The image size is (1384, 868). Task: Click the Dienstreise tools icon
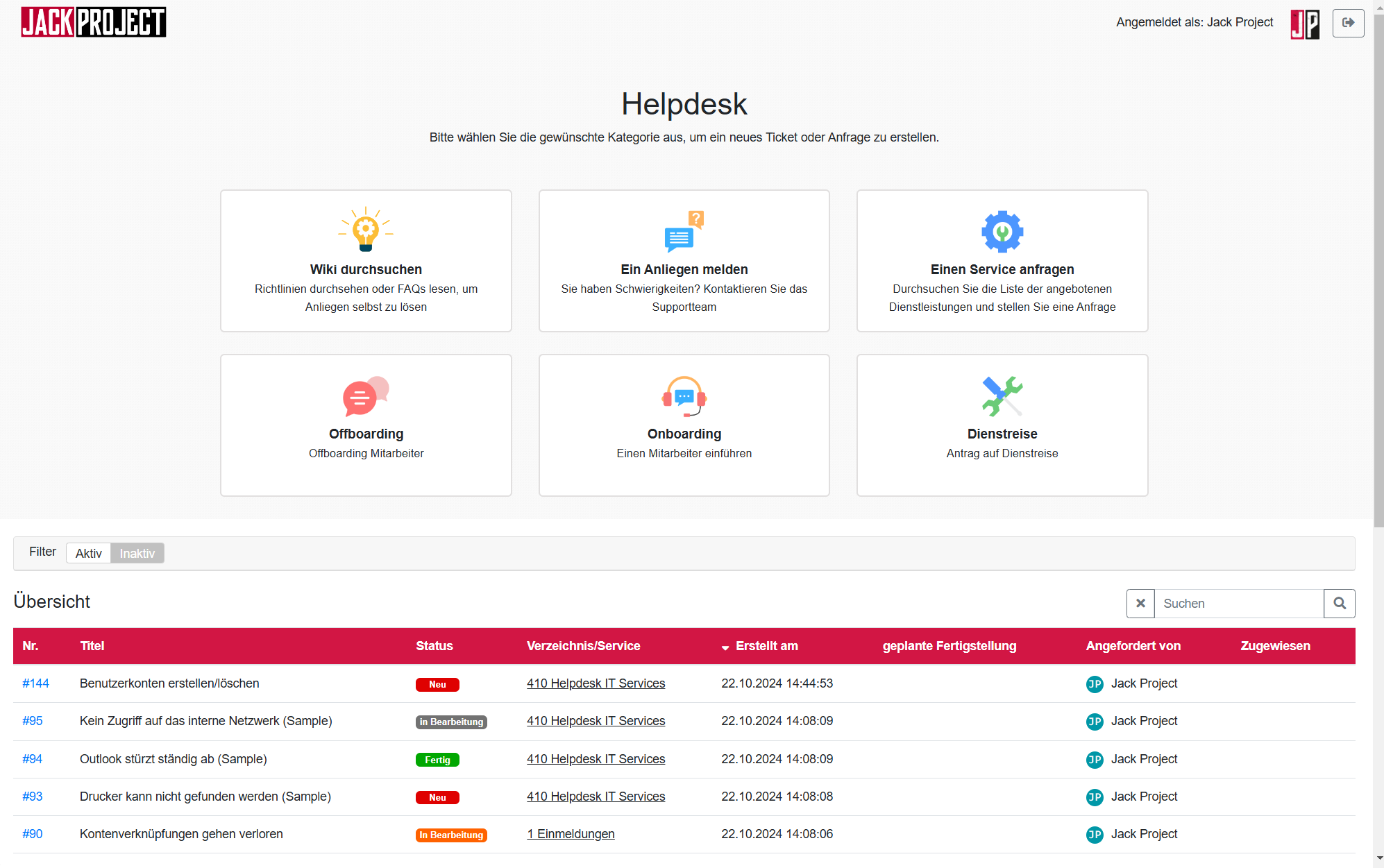pos(1002,396)
